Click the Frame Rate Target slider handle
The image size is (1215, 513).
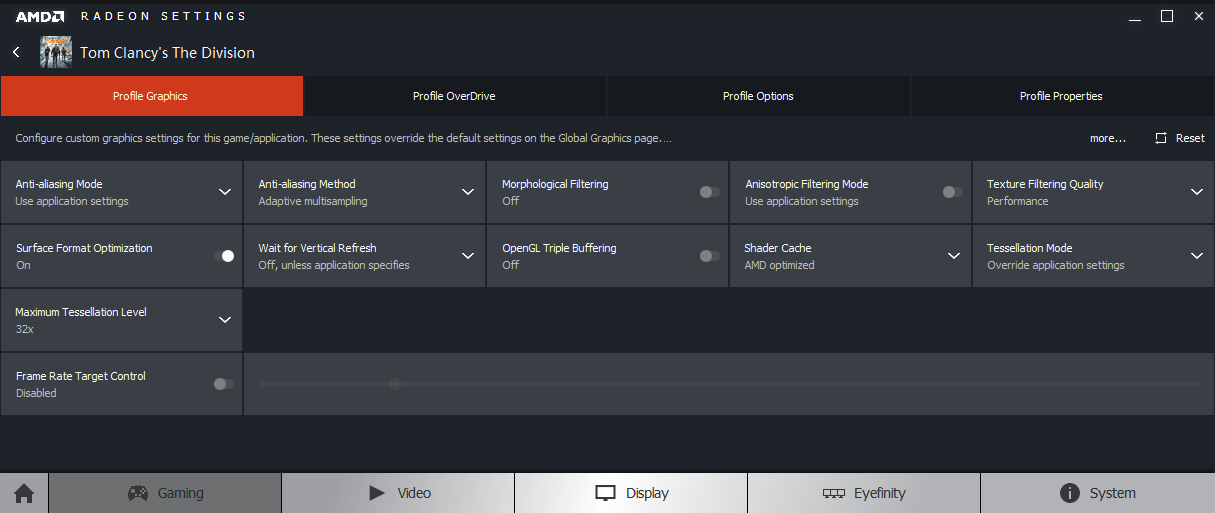tap(395, 384)
